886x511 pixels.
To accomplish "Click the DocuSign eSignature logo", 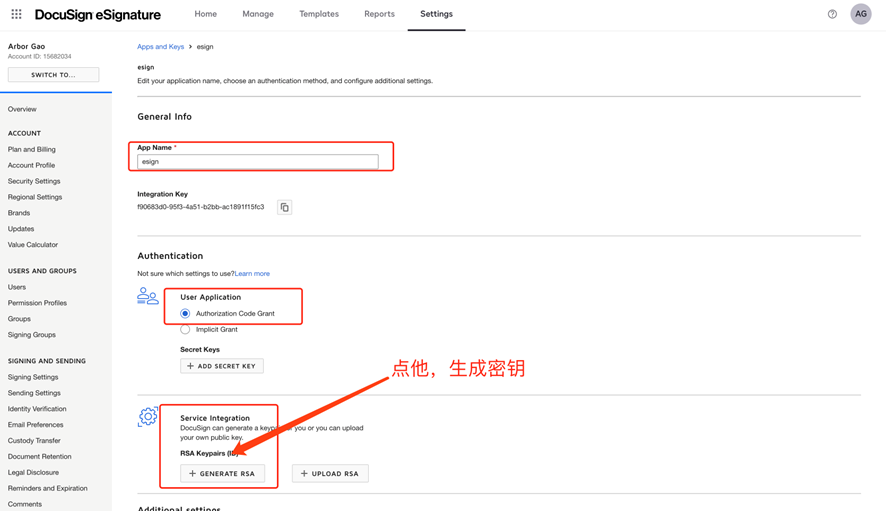I will coord(98,15).
